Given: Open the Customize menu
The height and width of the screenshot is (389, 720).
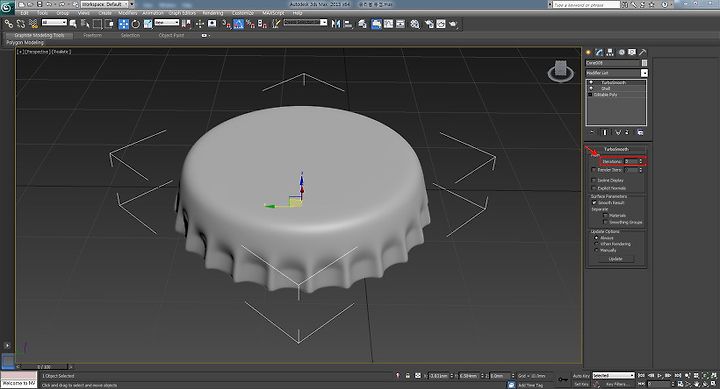Looking at the screenshot, I should 243,13.
